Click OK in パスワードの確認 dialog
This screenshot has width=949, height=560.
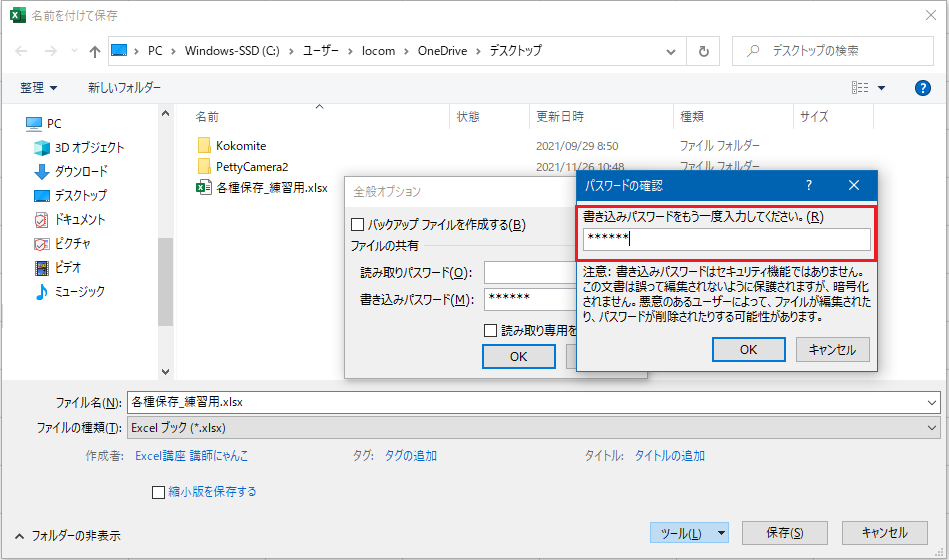pos(749,349)
